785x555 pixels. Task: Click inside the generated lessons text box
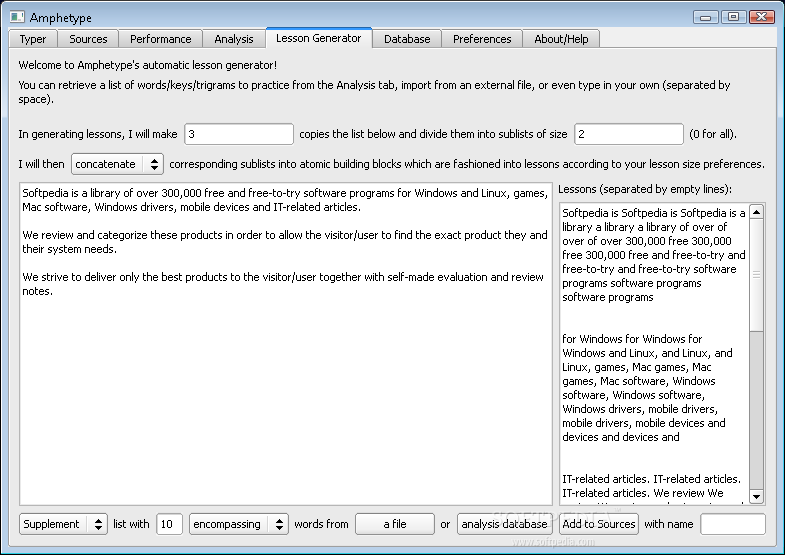[x=654, y=353]
